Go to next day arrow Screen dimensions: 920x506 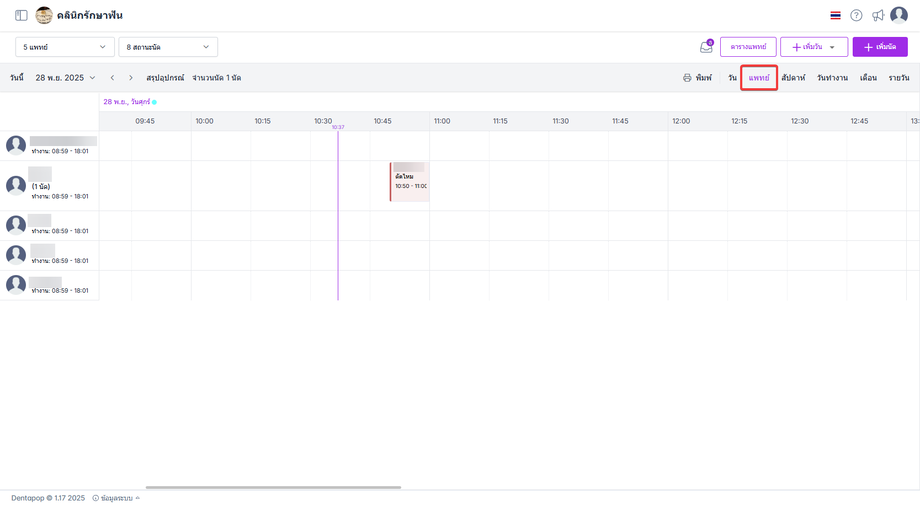pyautogui.click(x=131, y=77)
